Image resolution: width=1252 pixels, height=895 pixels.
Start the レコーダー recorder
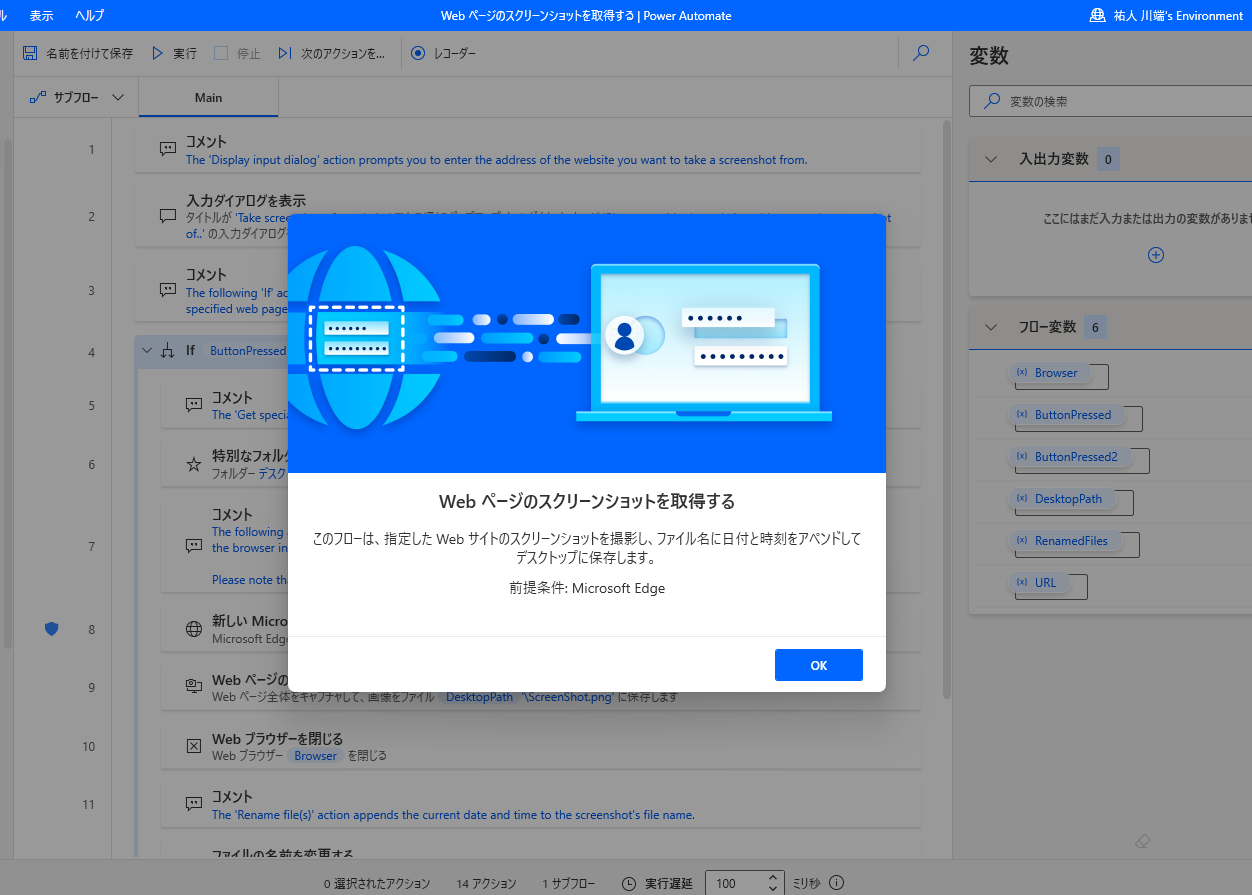click(x=443, y=53)
